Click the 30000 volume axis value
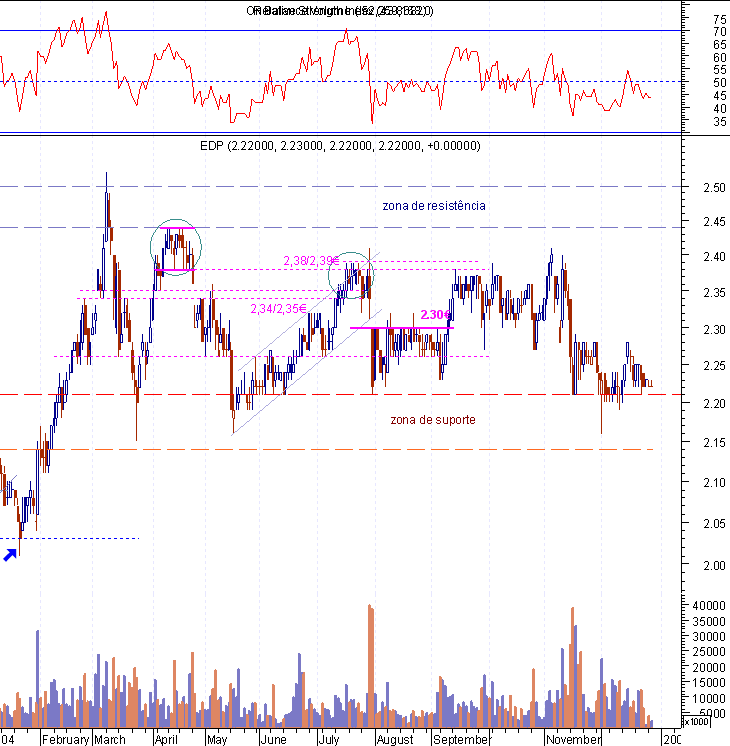 pyautogui.click(x=709, y=637)
